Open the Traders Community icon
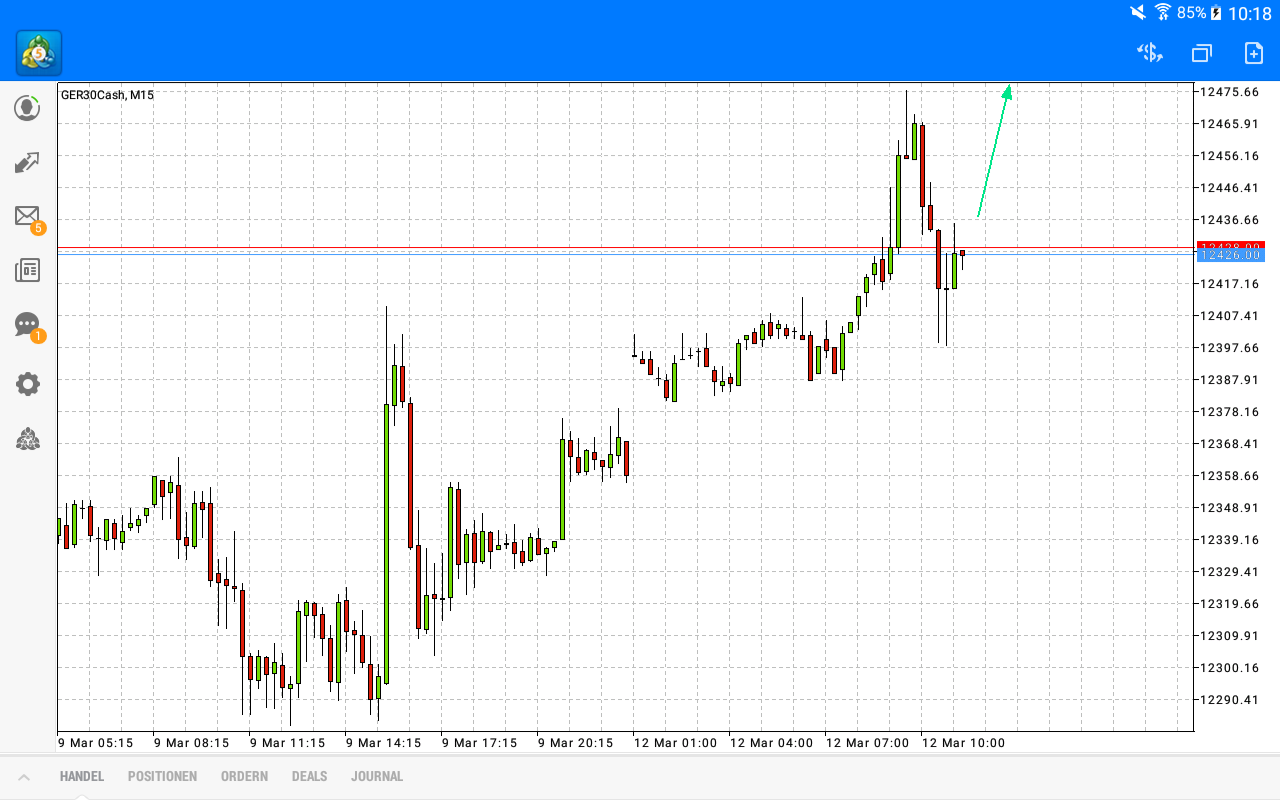 pos(27,440)
